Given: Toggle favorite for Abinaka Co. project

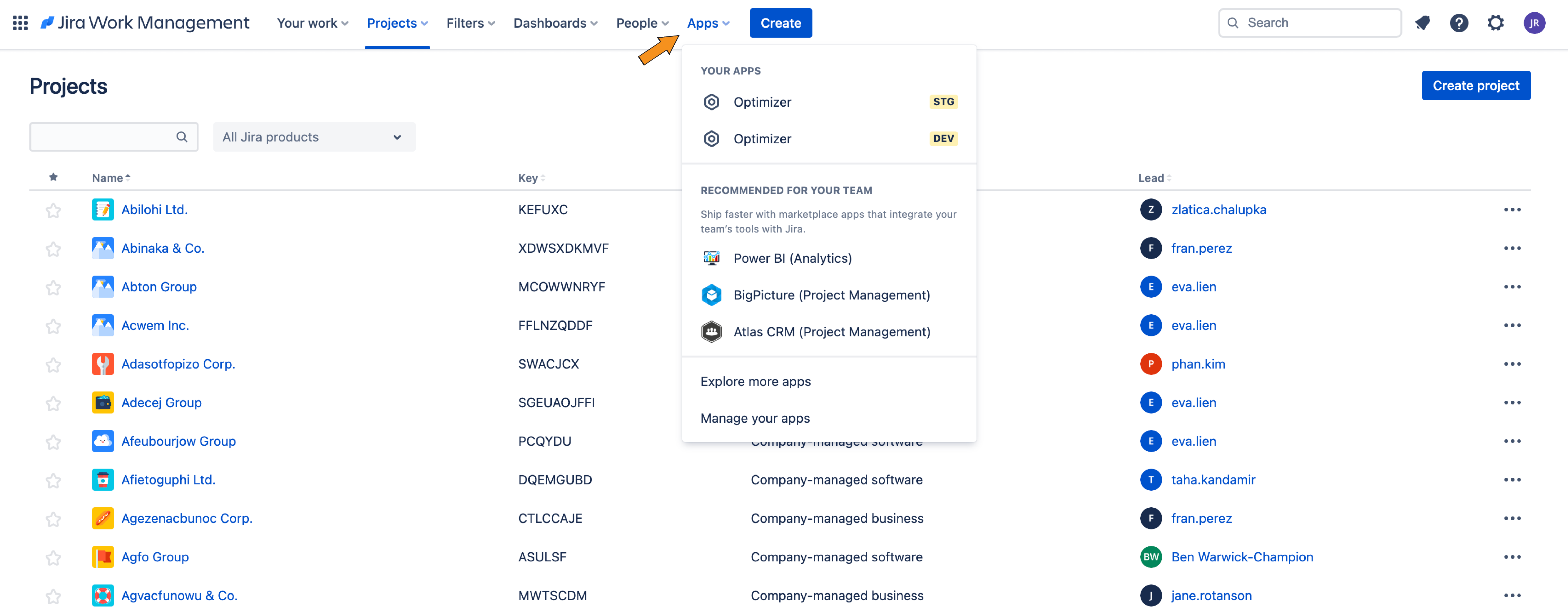Looking at the screenshot, I should pos(52,248).
